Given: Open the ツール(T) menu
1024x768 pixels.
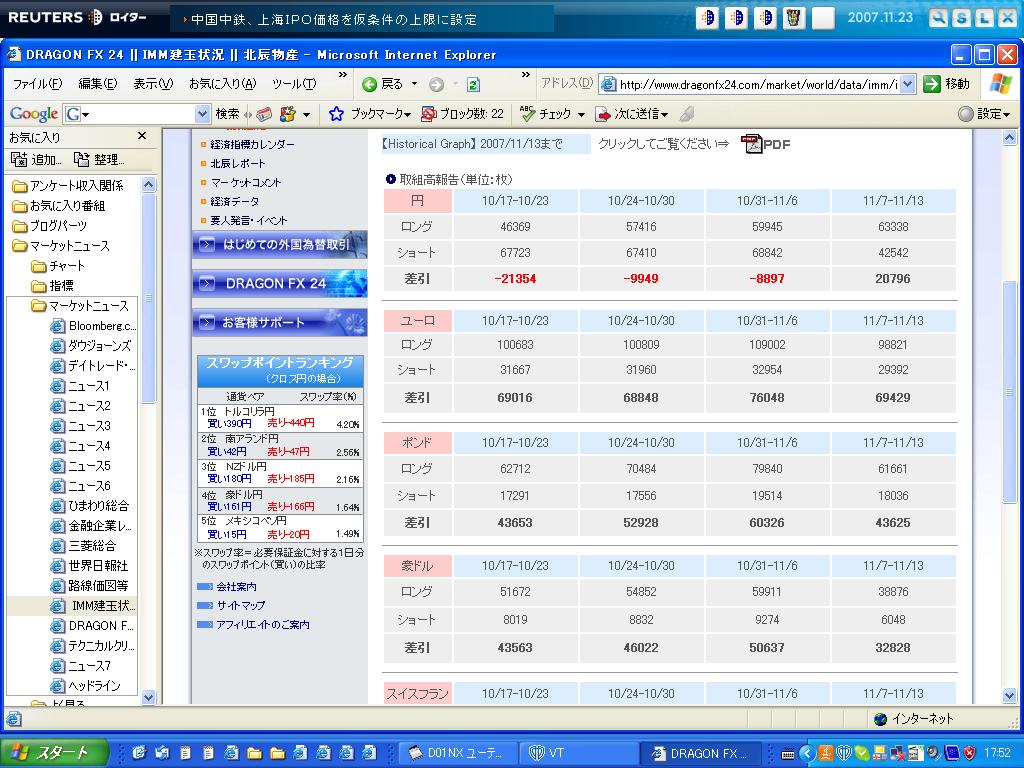Looking at the screenshot, I should coord(294,84).
